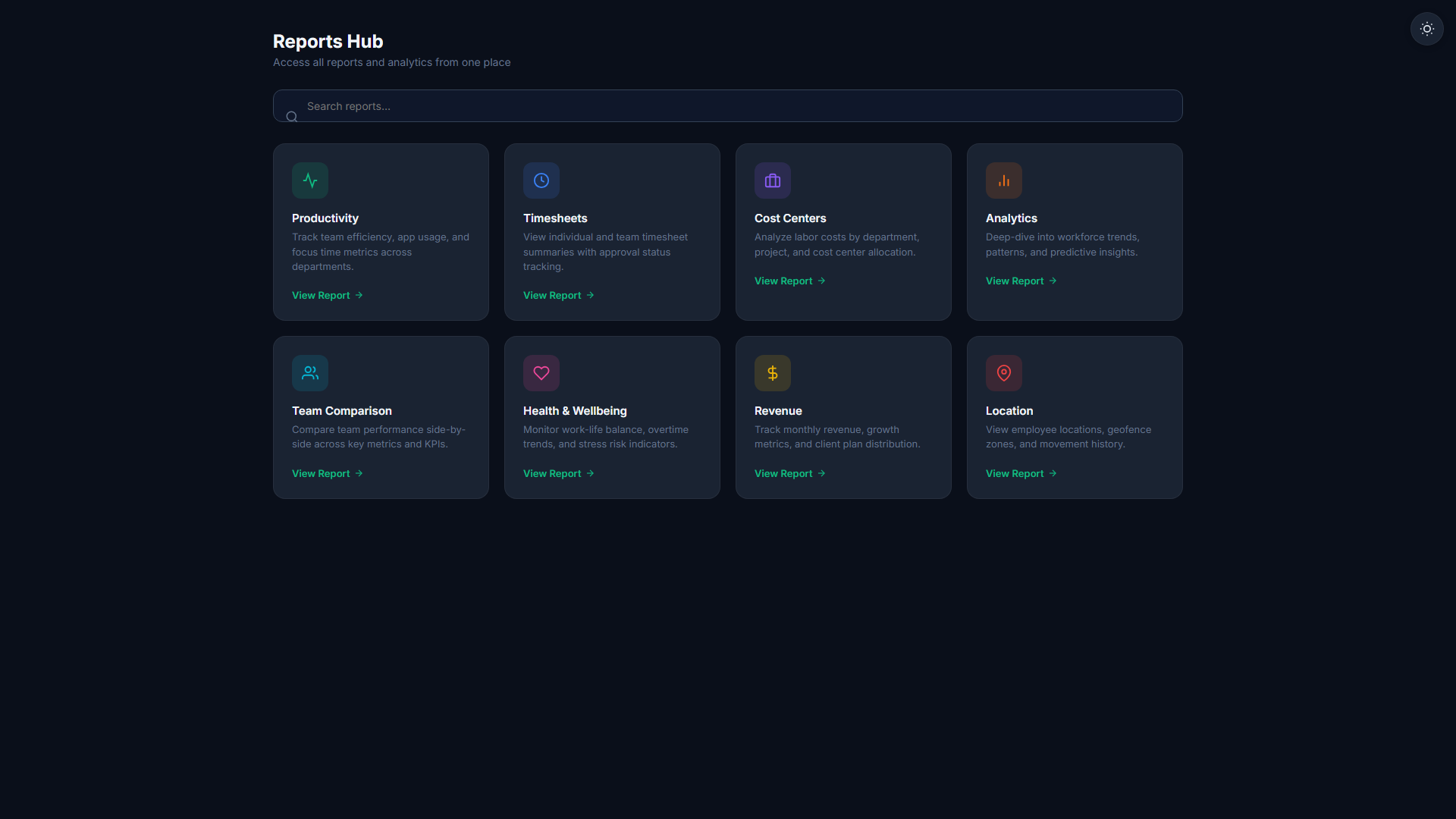Open View Report link for Revenue
Viewport: 1456px width, 819px height.
click(790, 474)
